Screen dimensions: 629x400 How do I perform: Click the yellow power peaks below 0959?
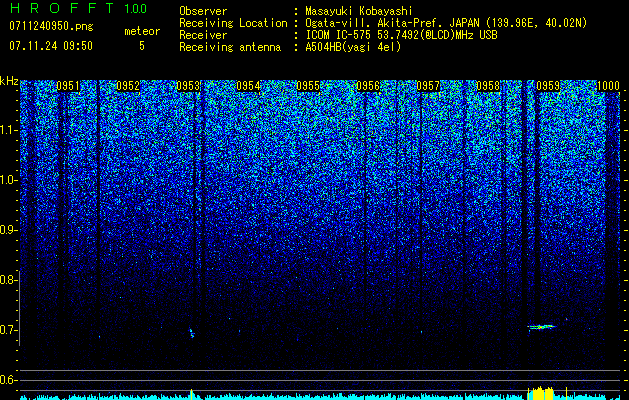(x=541, y=393)
